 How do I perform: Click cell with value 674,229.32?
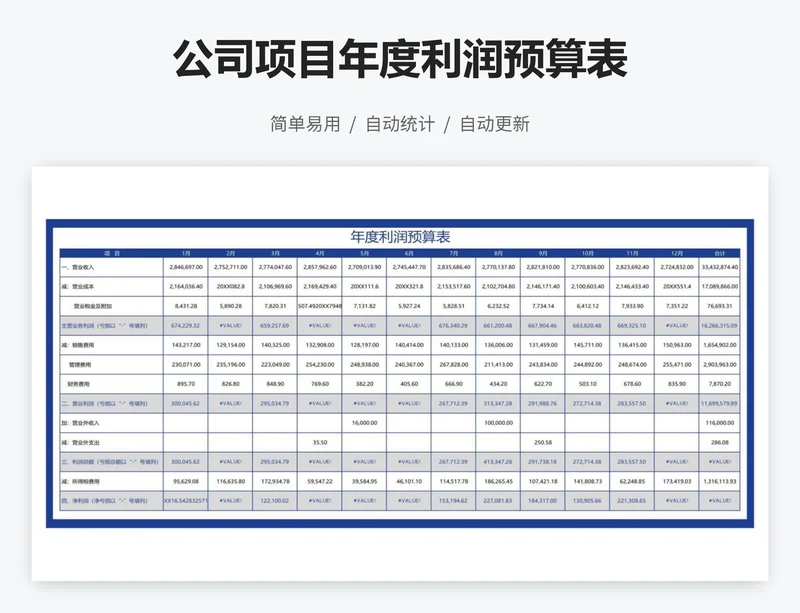pyautogui.click(x=186, y=326)
